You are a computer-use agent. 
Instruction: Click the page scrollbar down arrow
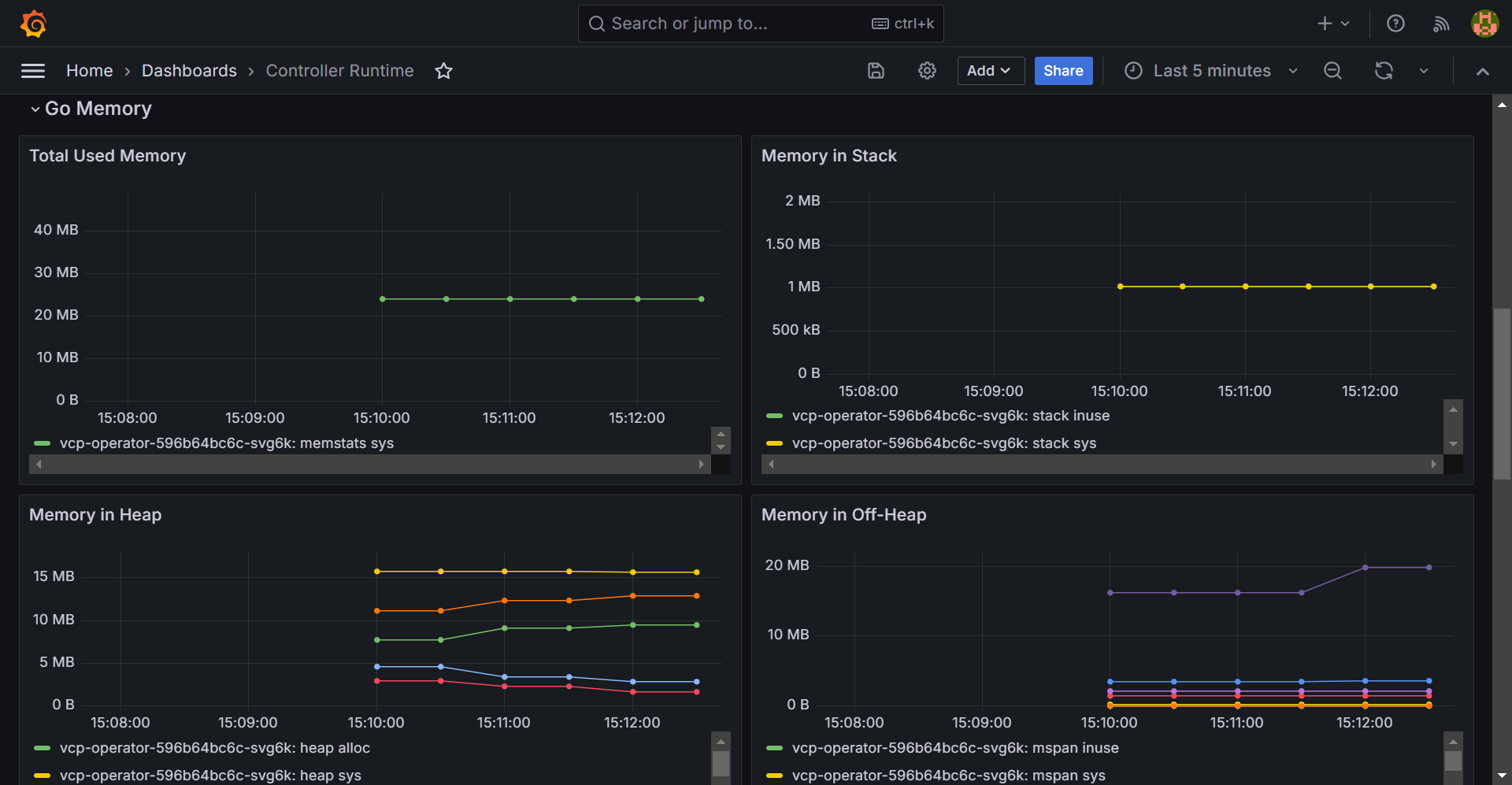coord(1502,776)
